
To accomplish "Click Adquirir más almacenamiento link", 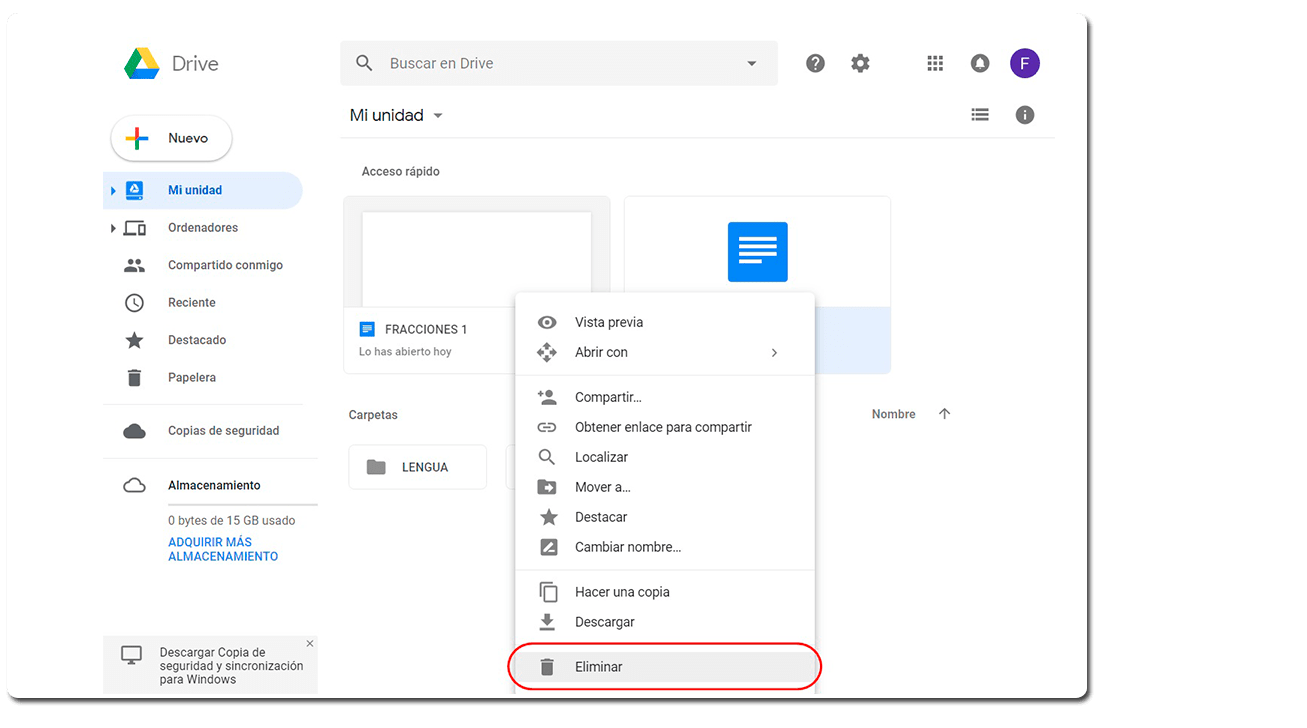I will tap(223, 549).
